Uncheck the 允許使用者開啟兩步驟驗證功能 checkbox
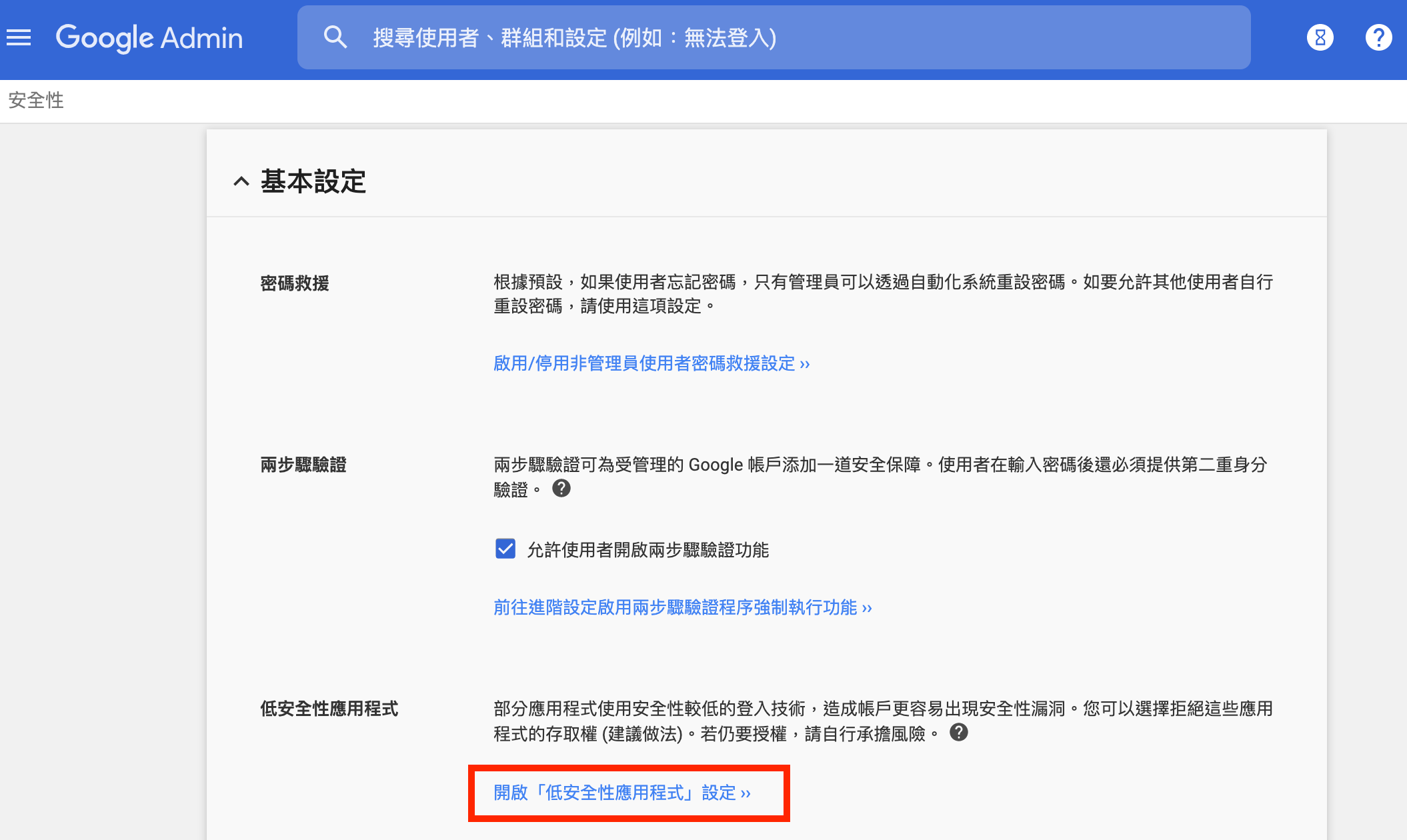This screenshot has width=1407, height=840. click(x=505, y=549)
